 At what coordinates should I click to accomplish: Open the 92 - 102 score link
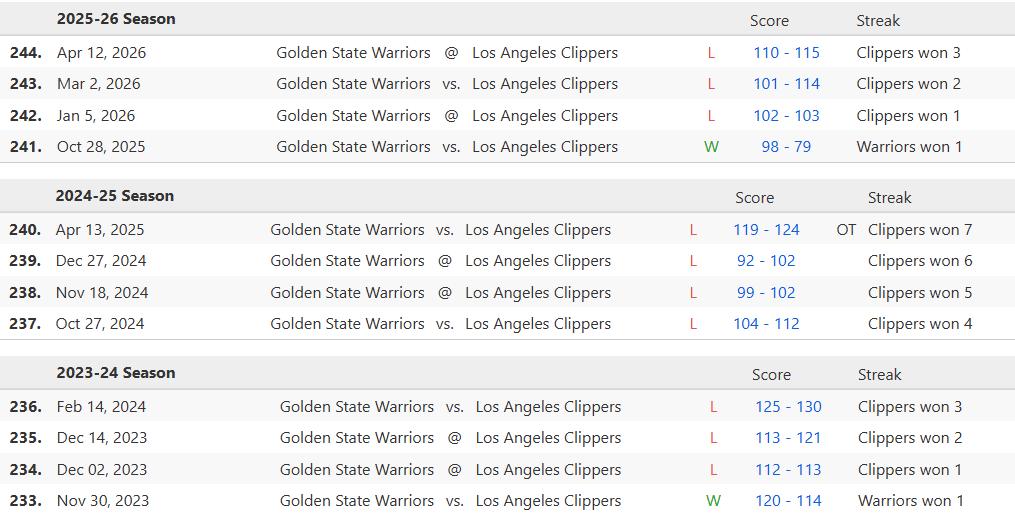pos(766,261)
